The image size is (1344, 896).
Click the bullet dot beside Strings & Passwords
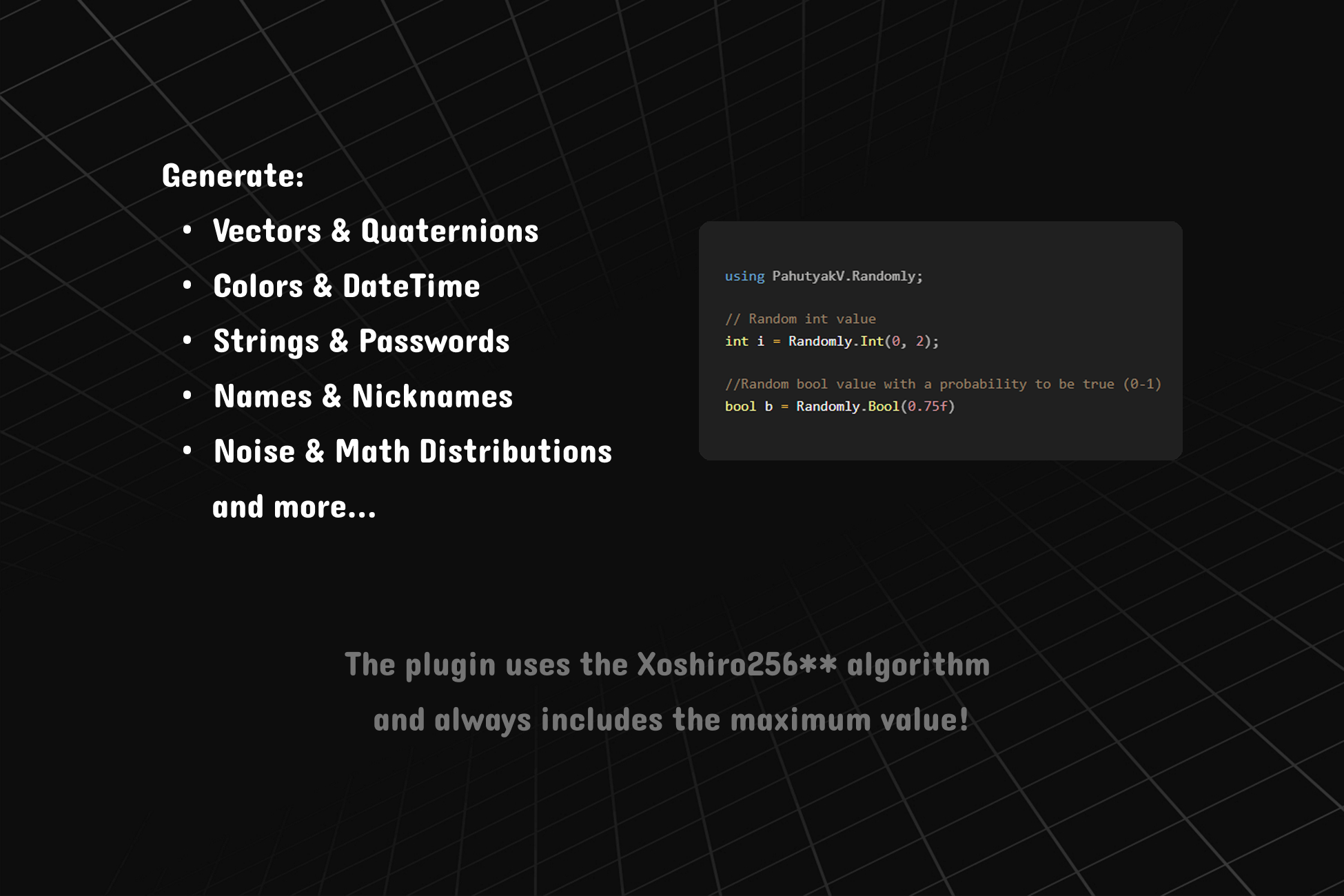point(187,340)
